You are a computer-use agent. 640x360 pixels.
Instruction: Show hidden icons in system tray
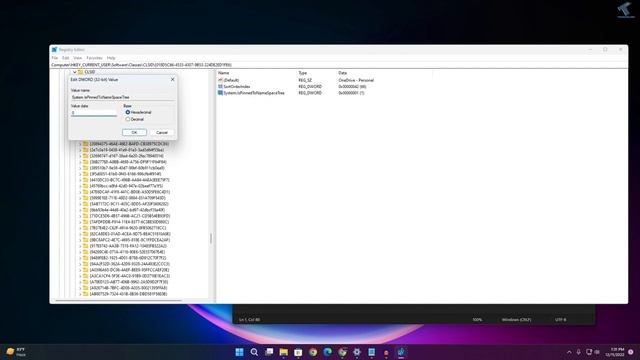coord(569,352)
